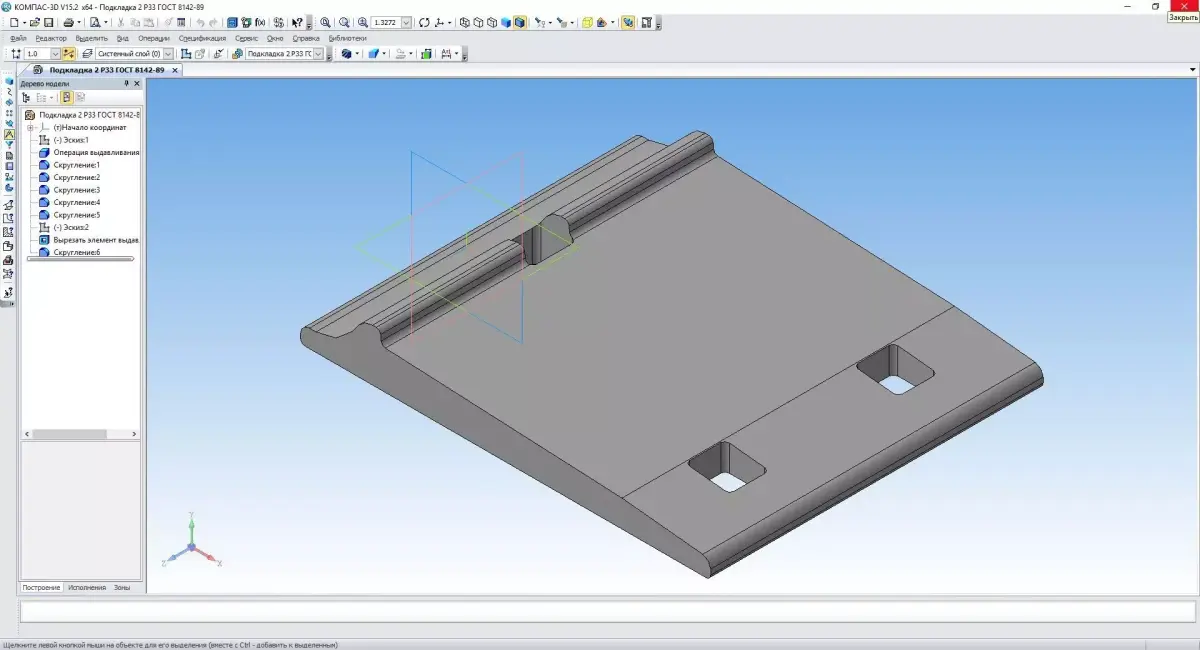Open the Сервис menu
The image size is (1200, 650).
tap(246, 38)
